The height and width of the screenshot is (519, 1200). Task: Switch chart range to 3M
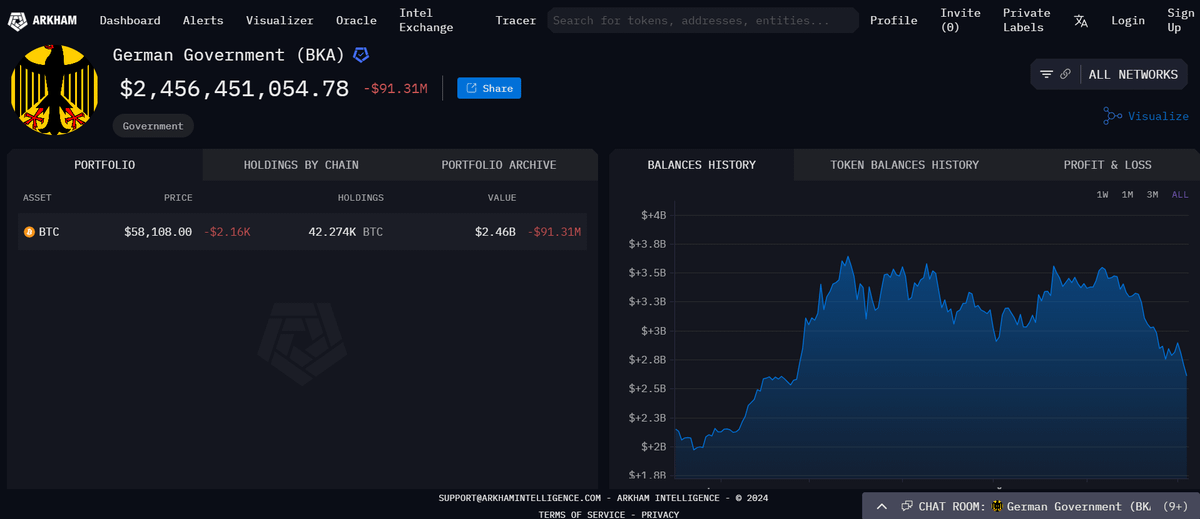[x=1152, y=194]
